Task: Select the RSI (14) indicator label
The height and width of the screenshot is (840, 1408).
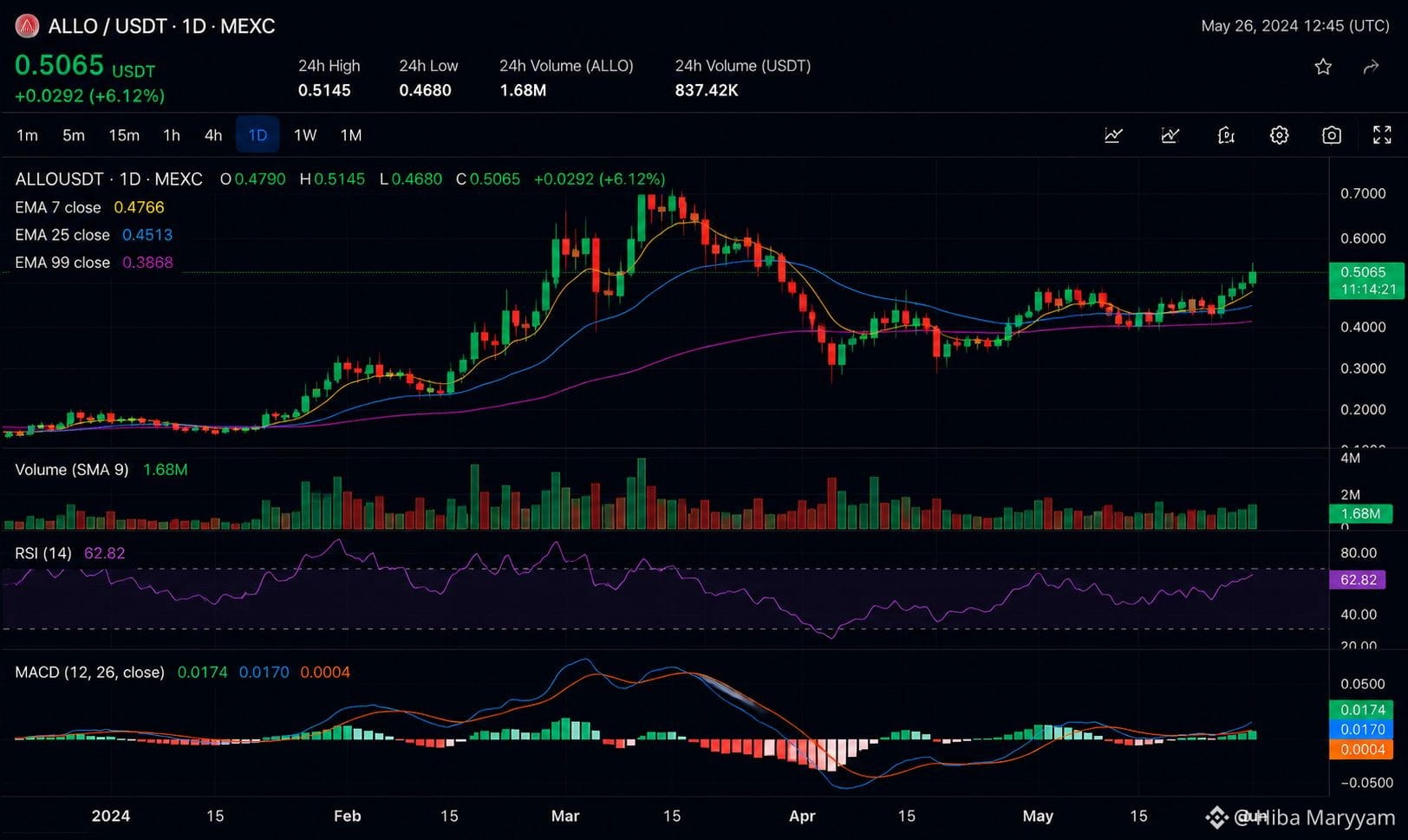Action: (x=43, y=553)
